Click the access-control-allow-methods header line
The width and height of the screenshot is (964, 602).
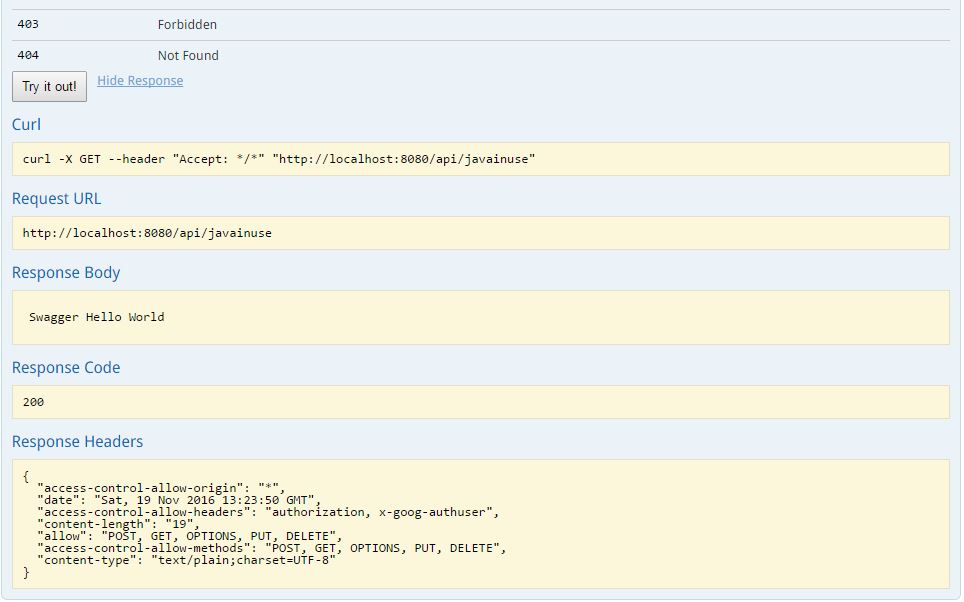coord(272,548)
